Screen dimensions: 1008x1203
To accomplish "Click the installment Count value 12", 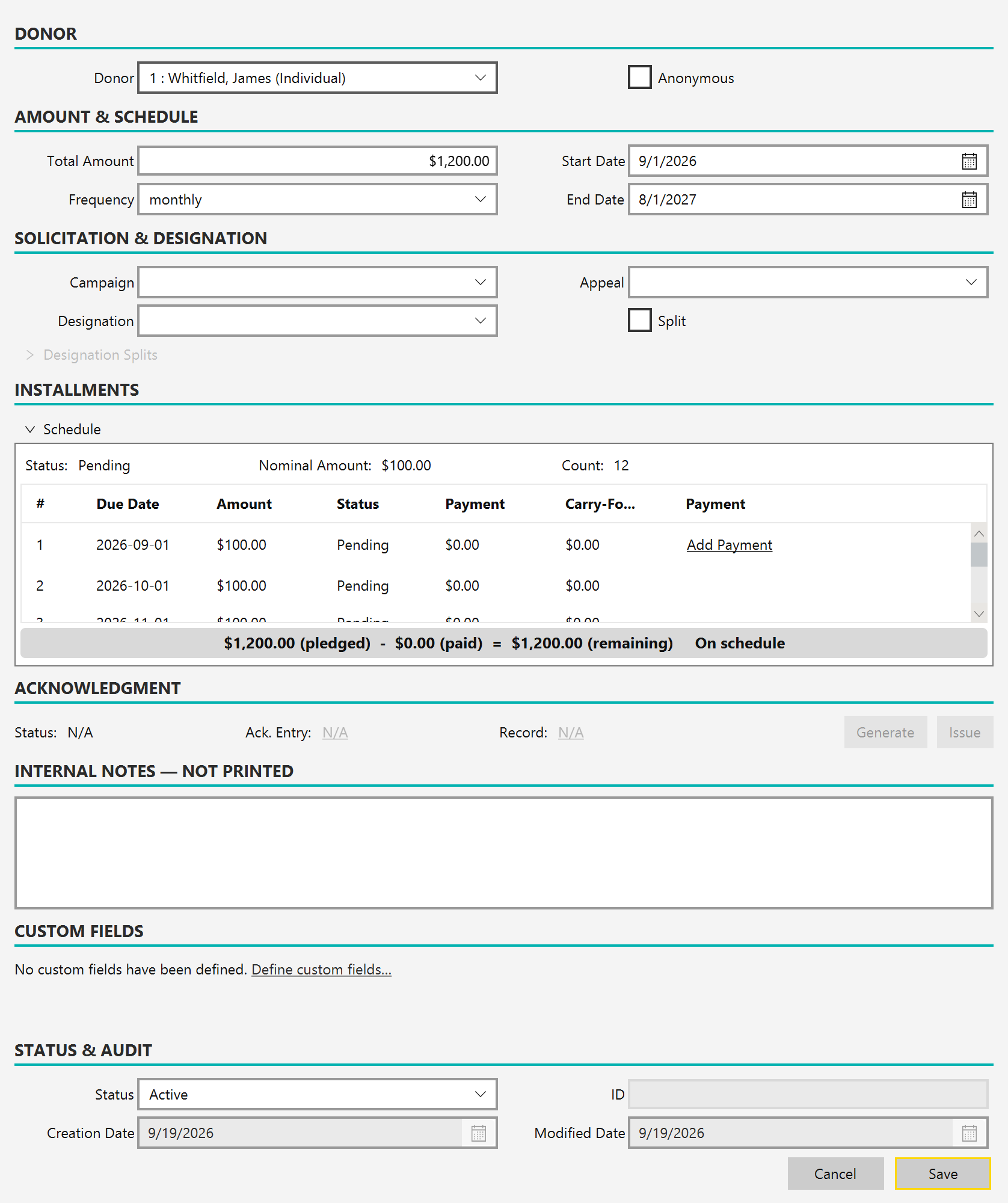I will tap(621, 466).
